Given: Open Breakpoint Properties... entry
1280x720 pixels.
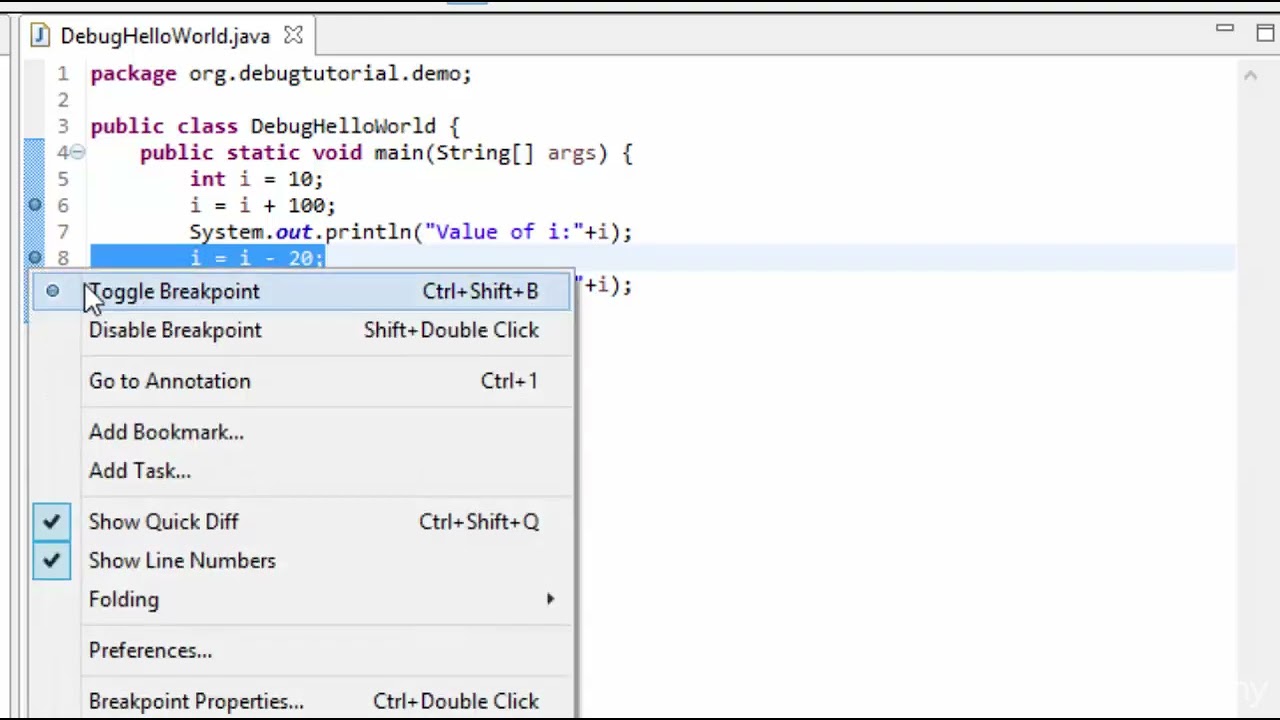Looking at the screenshot, I should [301, 702].
